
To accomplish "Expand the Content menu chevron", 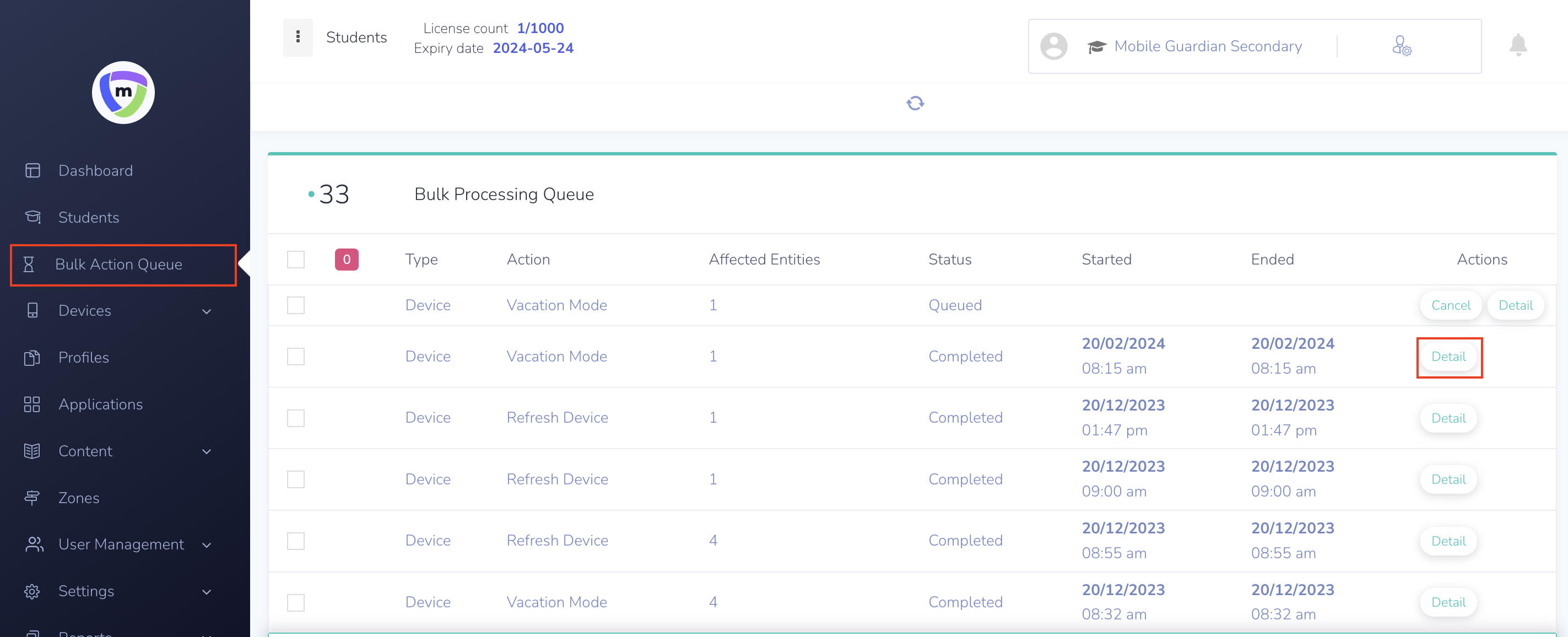I will [207, 451].
